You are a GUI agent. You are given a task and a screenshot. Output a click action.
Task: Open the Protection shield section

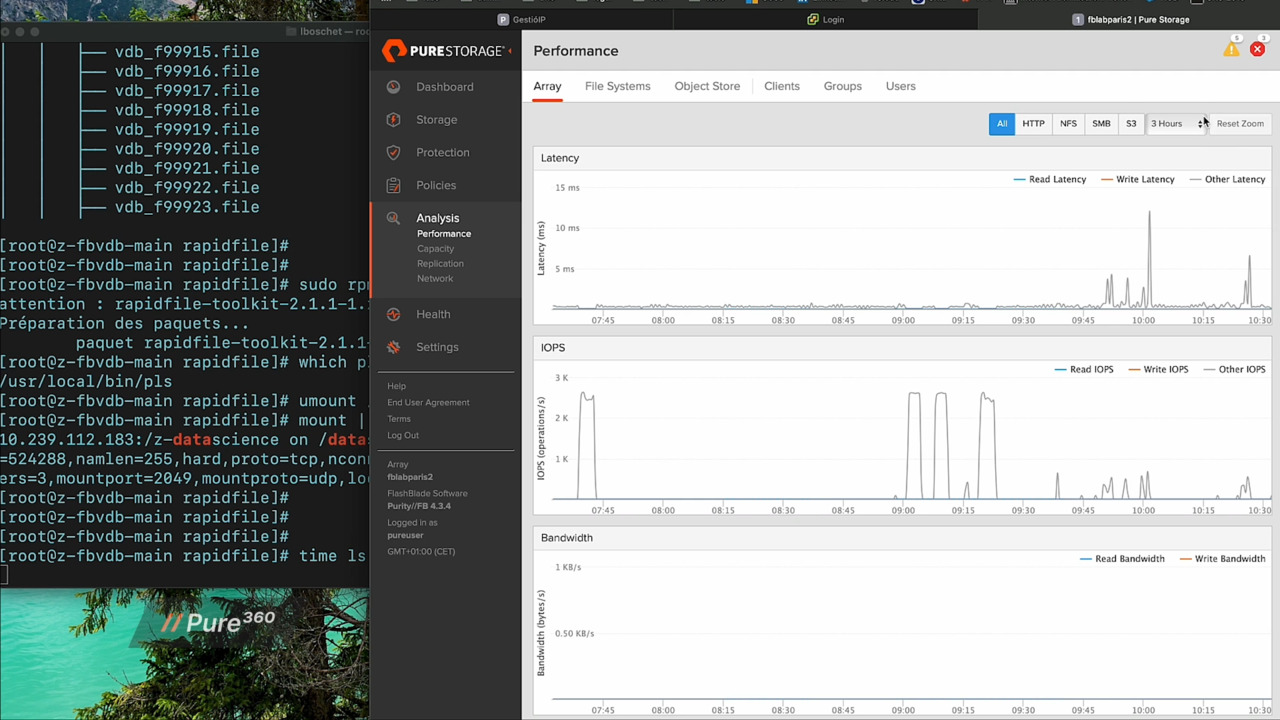(393, 152)
